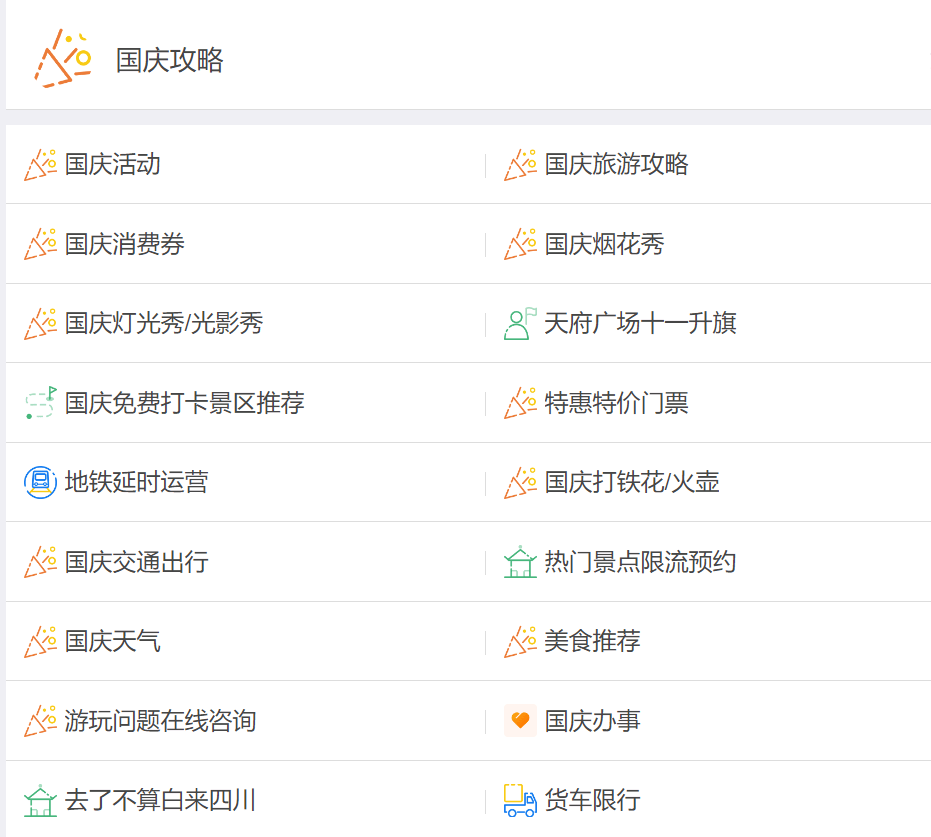Open 特惠特价门票 link
The height and width of the screenshot is (837, 931).
tap(616, 403)
